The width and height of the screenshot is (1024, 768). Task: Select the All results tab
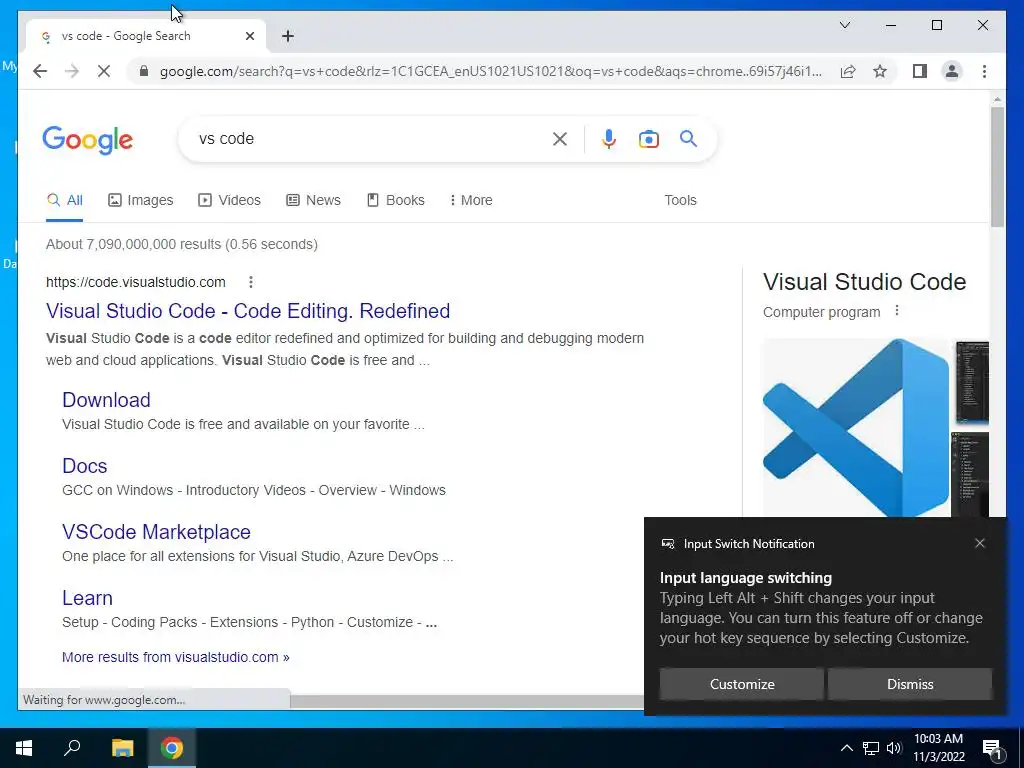tap(65, 200)
